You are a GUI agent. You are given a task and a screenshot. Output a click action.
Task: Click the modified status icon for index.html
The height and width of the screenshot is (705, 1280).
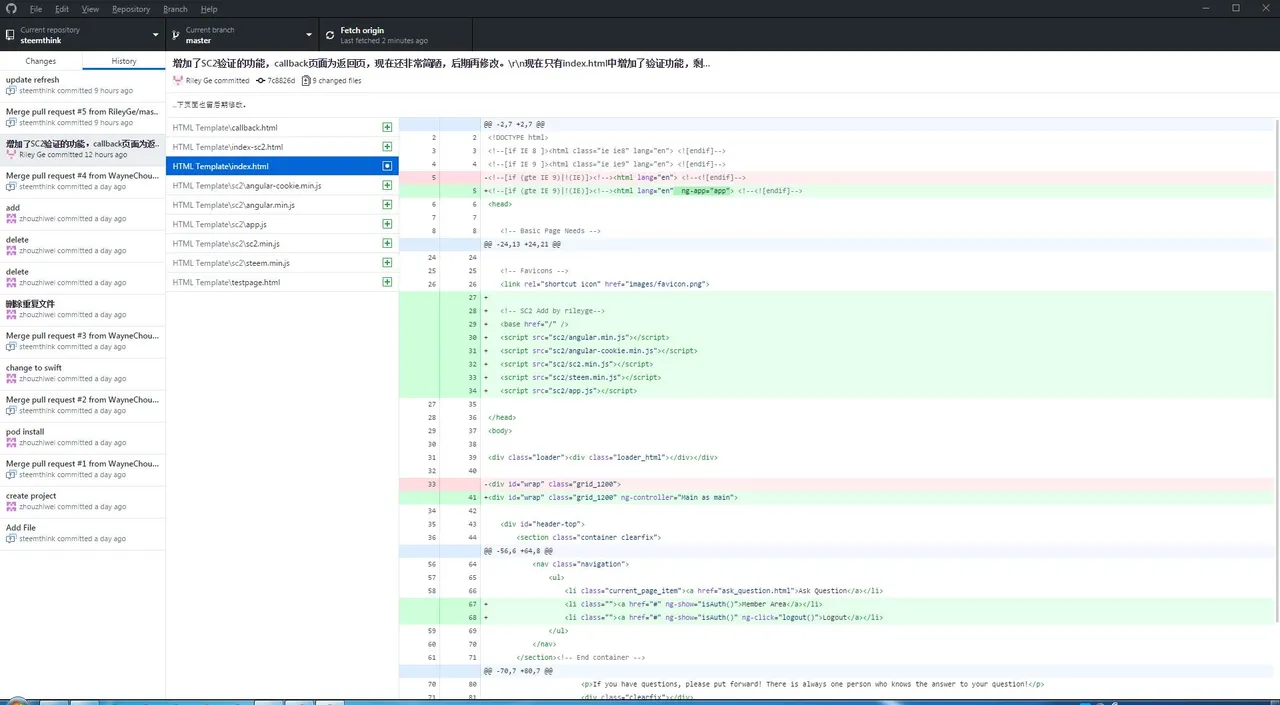point(387,166)
